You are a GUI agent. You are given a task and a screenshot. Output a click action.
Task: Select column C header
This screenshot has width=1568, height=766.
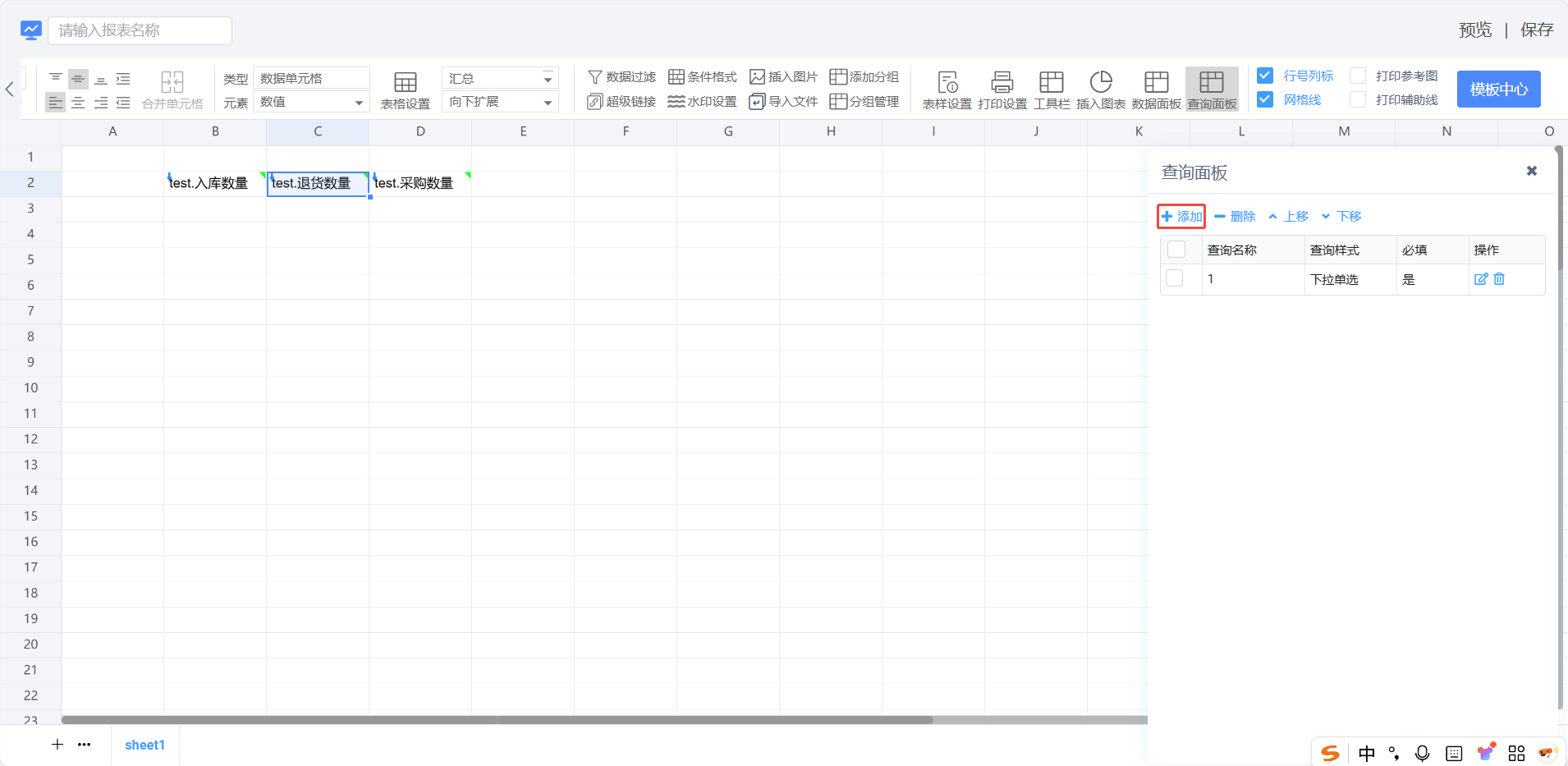[318, 131]
